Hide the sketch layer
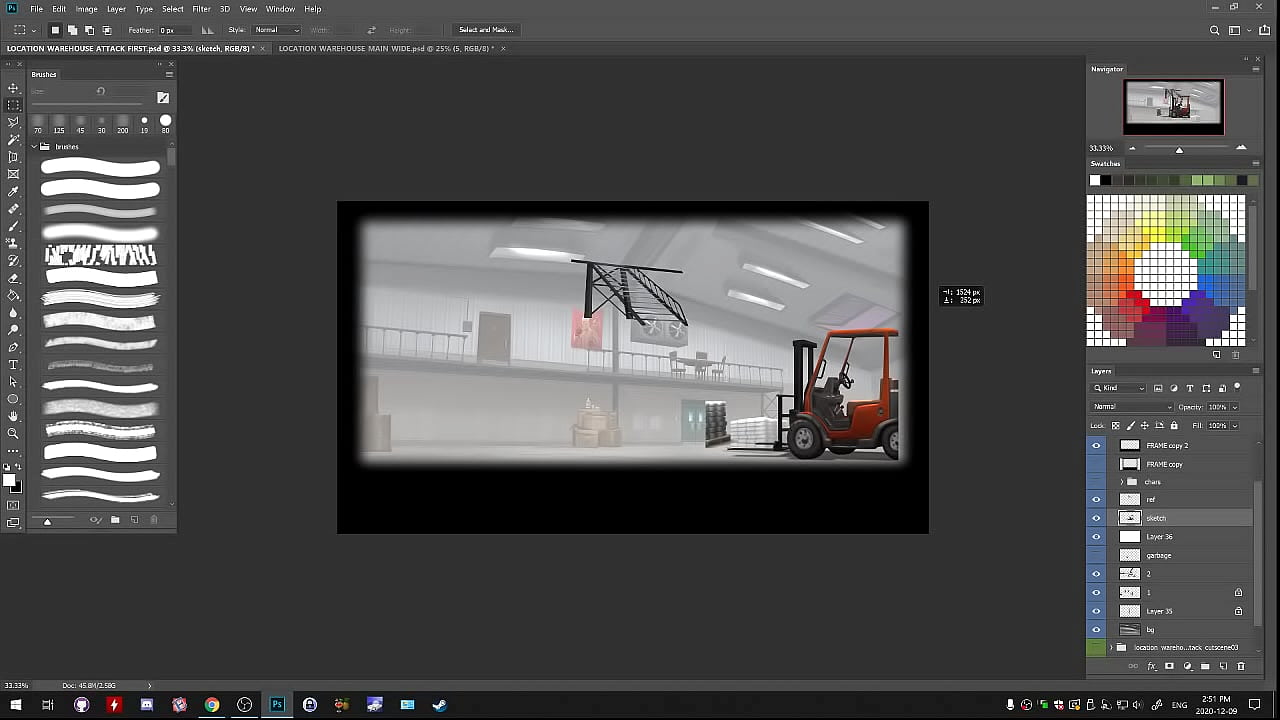Image resolution: width=1280 pixels, height=720 pixels. point(1096,518)
